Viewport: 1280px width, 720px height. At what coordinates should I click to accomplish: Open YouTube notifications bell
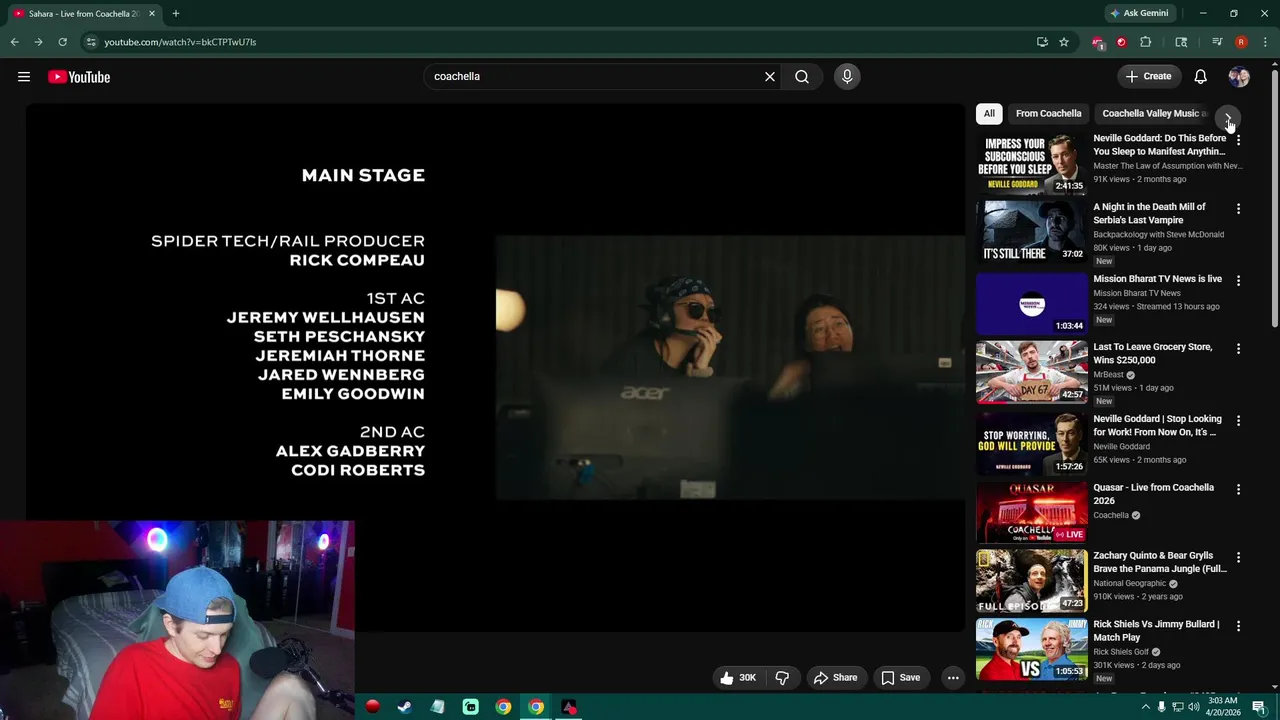(x=1201, y=77)
